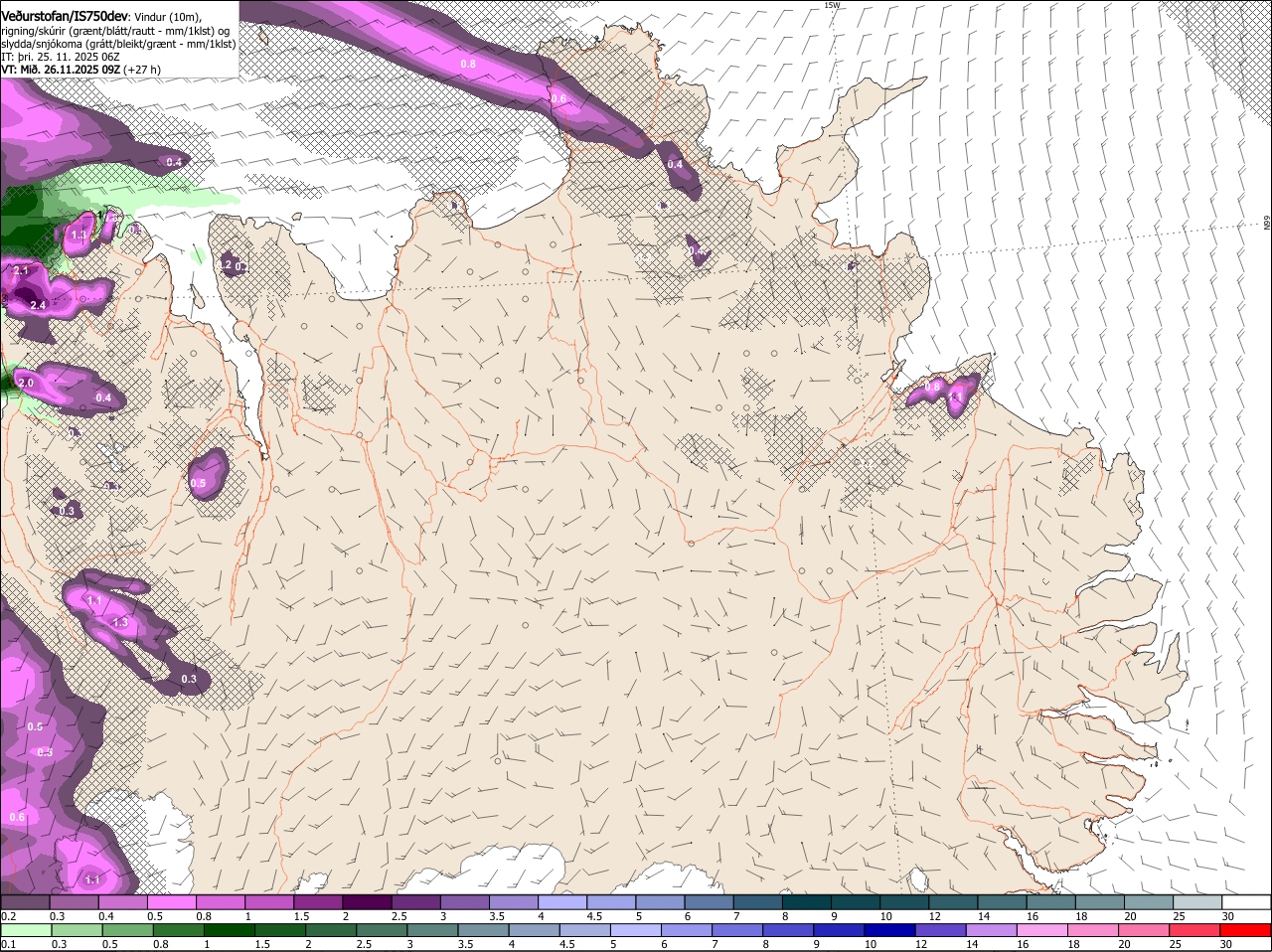
Task: Click upper legend swatch starting at 0.4
Action: tap(122, 901)
